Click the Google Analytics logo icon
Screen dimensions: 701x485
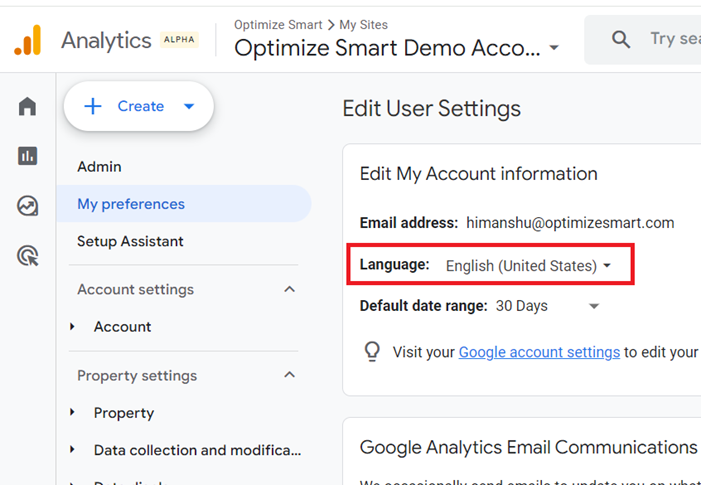28,40
